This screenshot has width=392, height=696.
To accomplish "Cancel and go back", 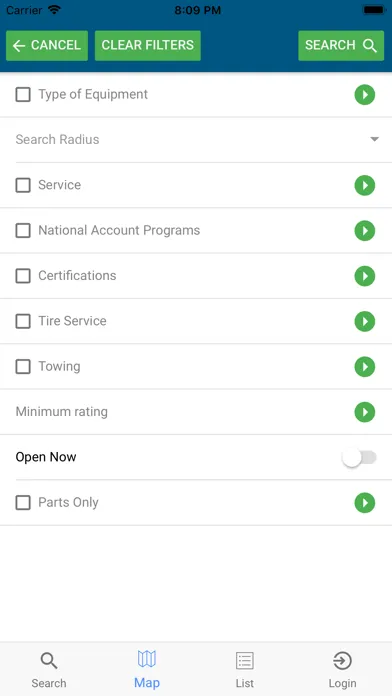I will 47,45.
